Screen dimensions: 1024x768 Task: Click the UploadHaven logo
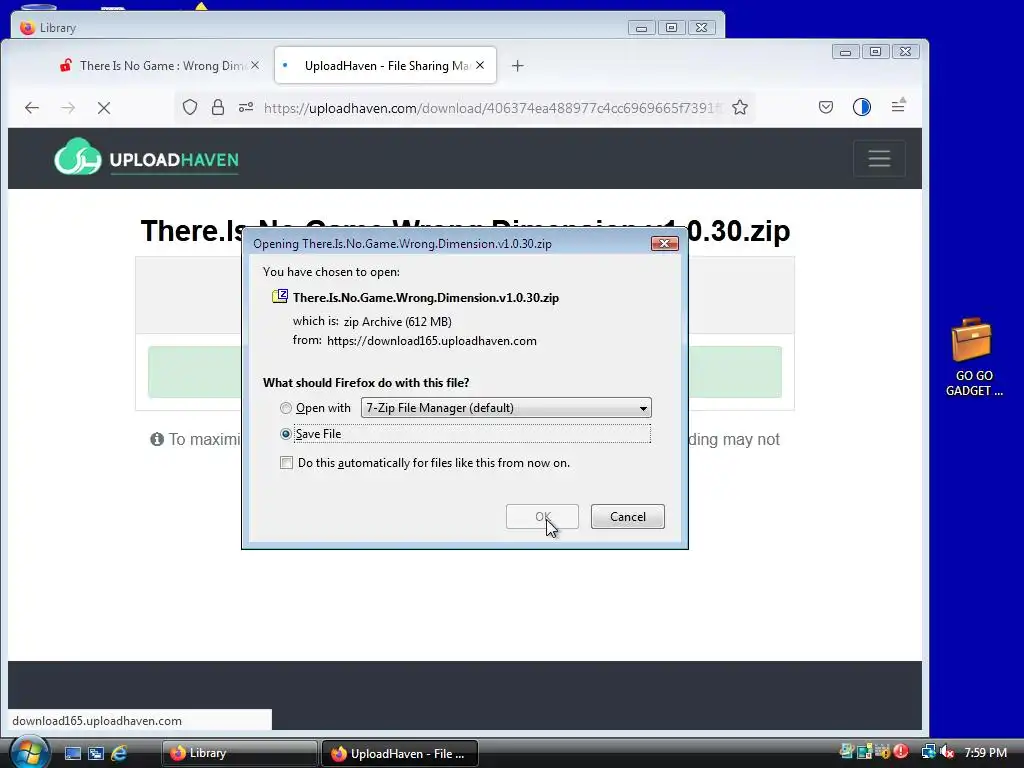(x=146, y=157)
